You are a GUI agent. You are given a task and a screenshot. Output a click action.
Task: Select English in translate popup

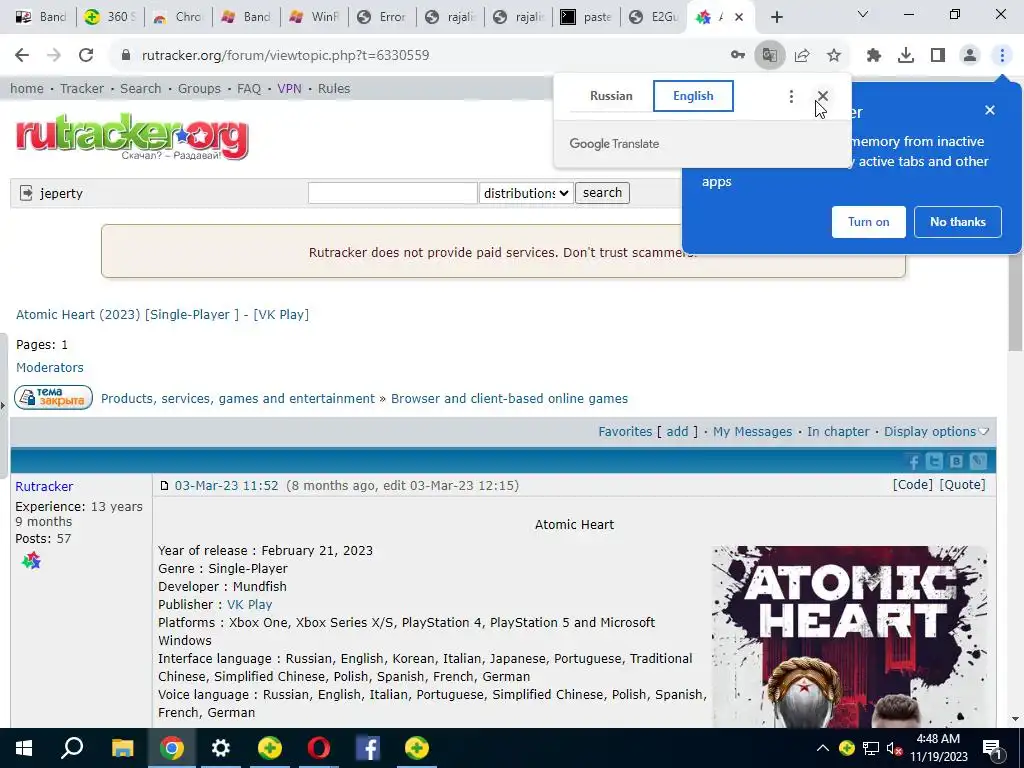(x=693, y=96)
